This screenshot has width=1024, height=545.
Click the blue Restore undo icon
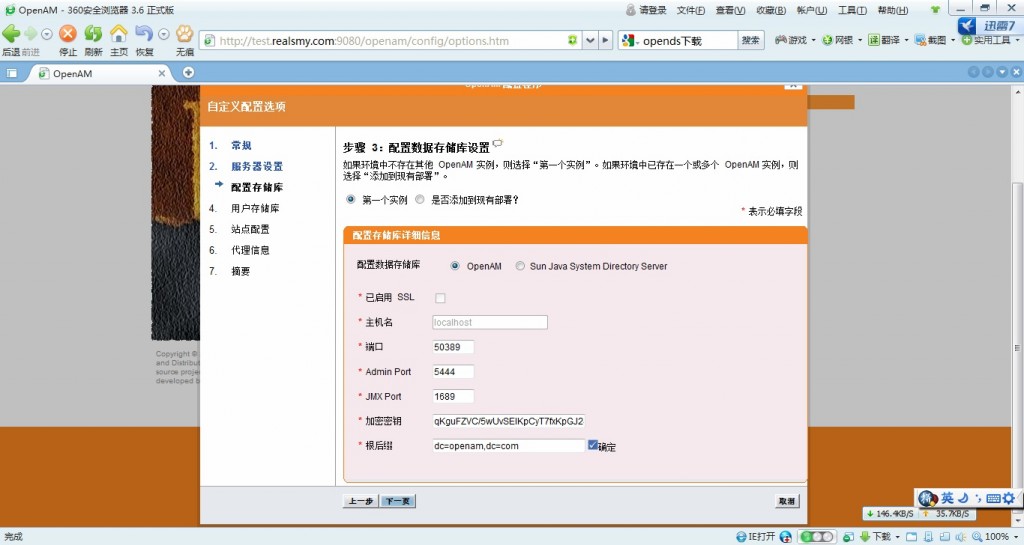coord(144,33)
